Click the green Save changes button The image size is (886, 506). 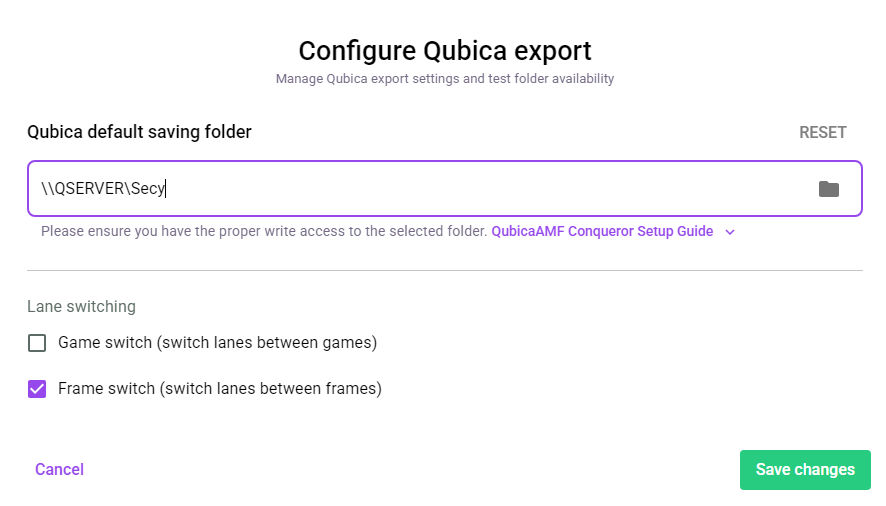tap(805, 469)
